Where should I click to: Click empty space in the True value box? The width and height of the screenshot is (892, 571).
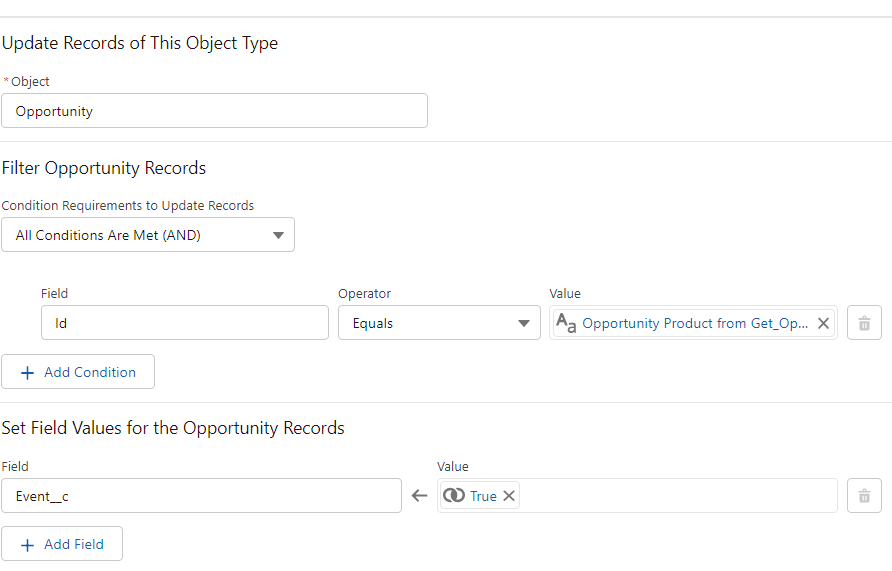680,496
